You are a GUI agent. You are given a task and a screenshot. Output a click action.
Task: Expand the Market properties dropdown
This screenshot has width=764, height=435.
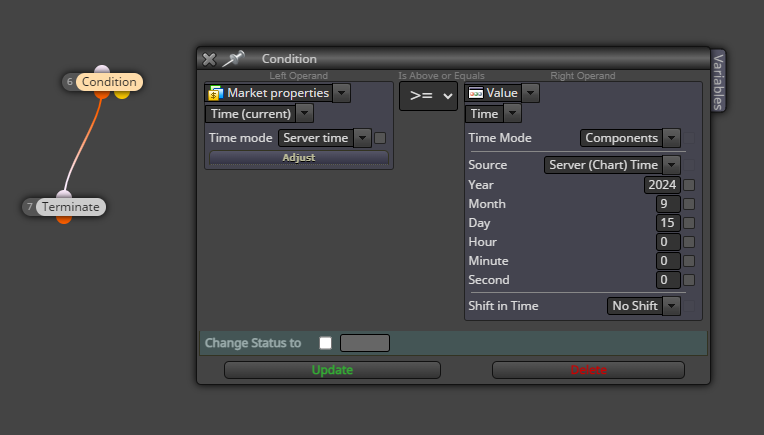coord(342,93)
